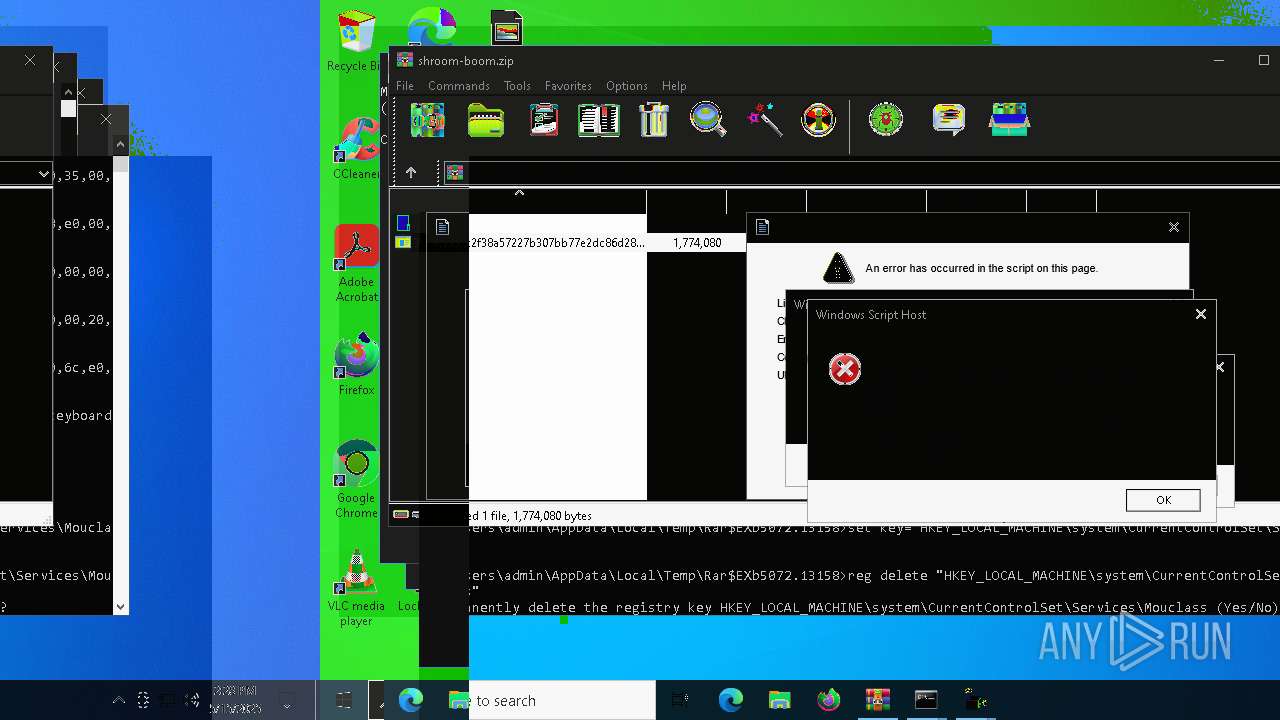The height and width of the screenshot is (720, 1280).
Task: Show hidden system tray icons chevron
Action: coord(118,700)
